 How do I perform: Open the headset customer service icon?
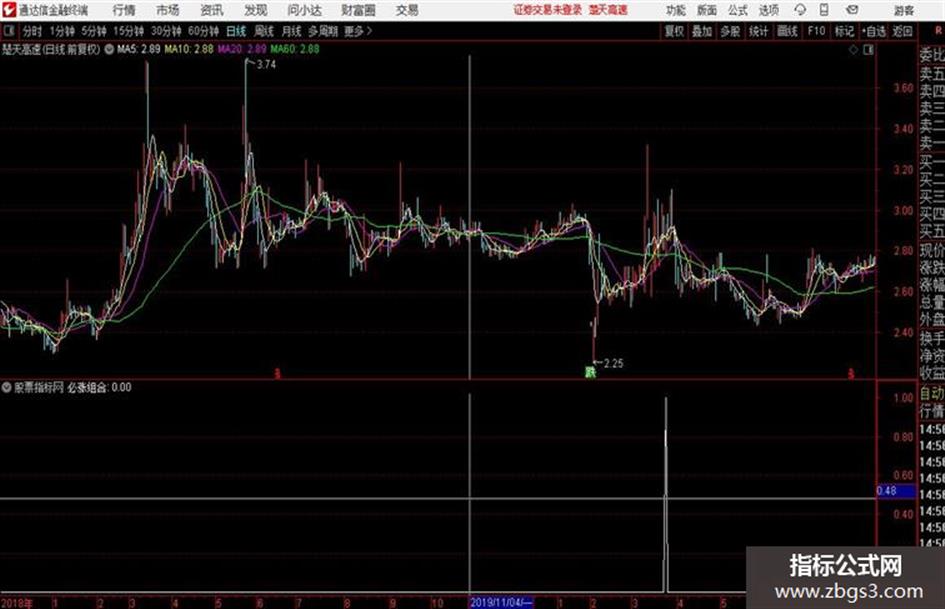[800, 10]
